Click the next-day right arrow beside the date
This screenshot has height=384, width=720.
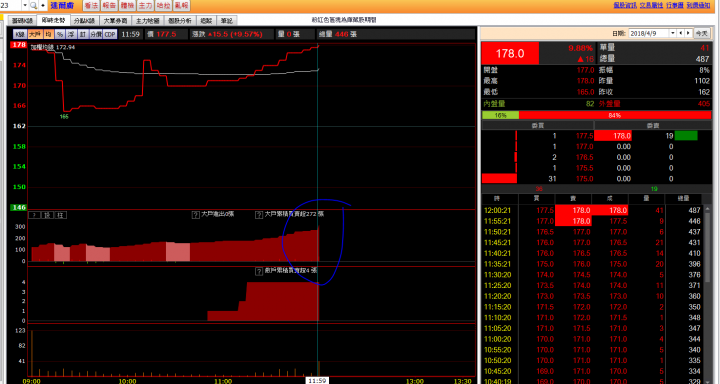point(688,34)
